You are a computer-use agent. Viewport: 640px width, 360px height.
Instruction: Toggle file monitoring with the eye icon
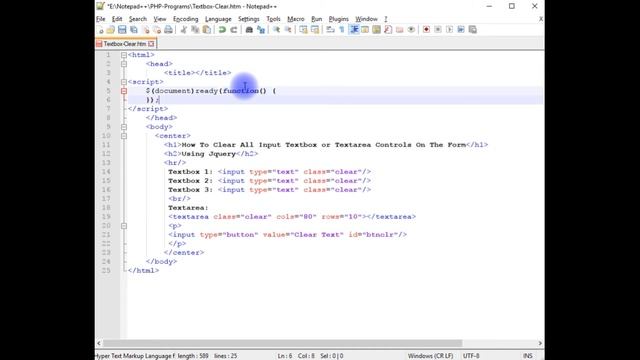[x=411, y=30]
